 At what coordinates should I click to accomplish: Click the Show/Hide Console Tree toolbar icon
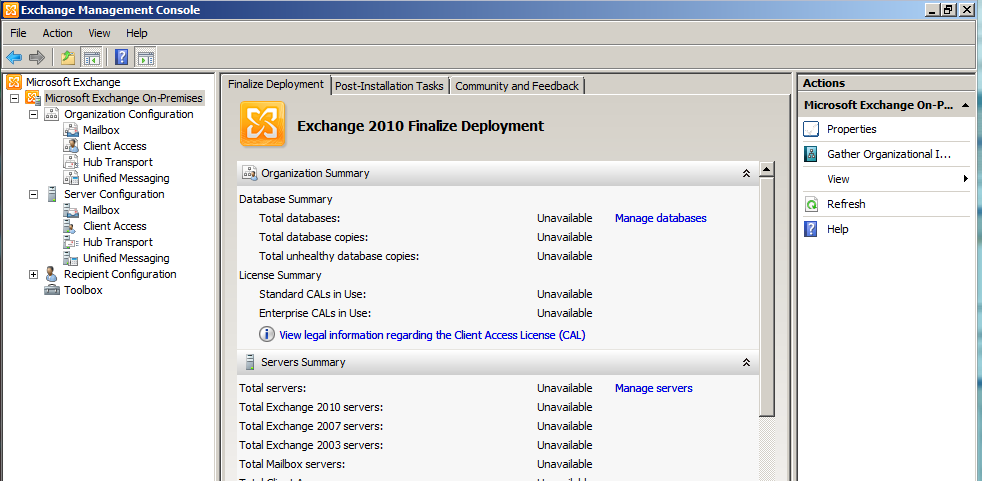pos(92,58)
